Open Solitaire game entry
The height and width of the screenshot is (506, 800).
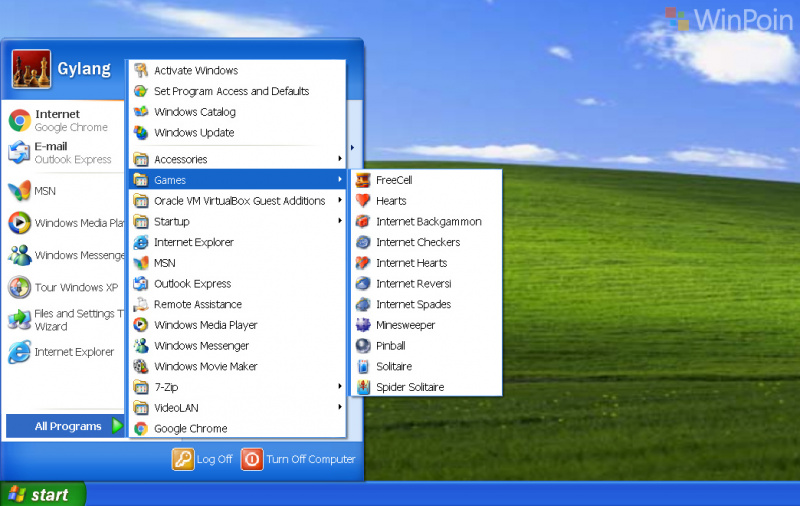[x=426, y=366]
